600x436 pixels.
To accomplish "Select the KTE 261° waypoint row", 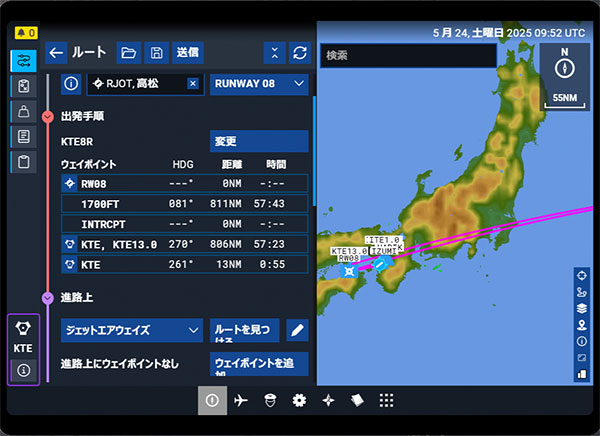I will pos(184,265).
